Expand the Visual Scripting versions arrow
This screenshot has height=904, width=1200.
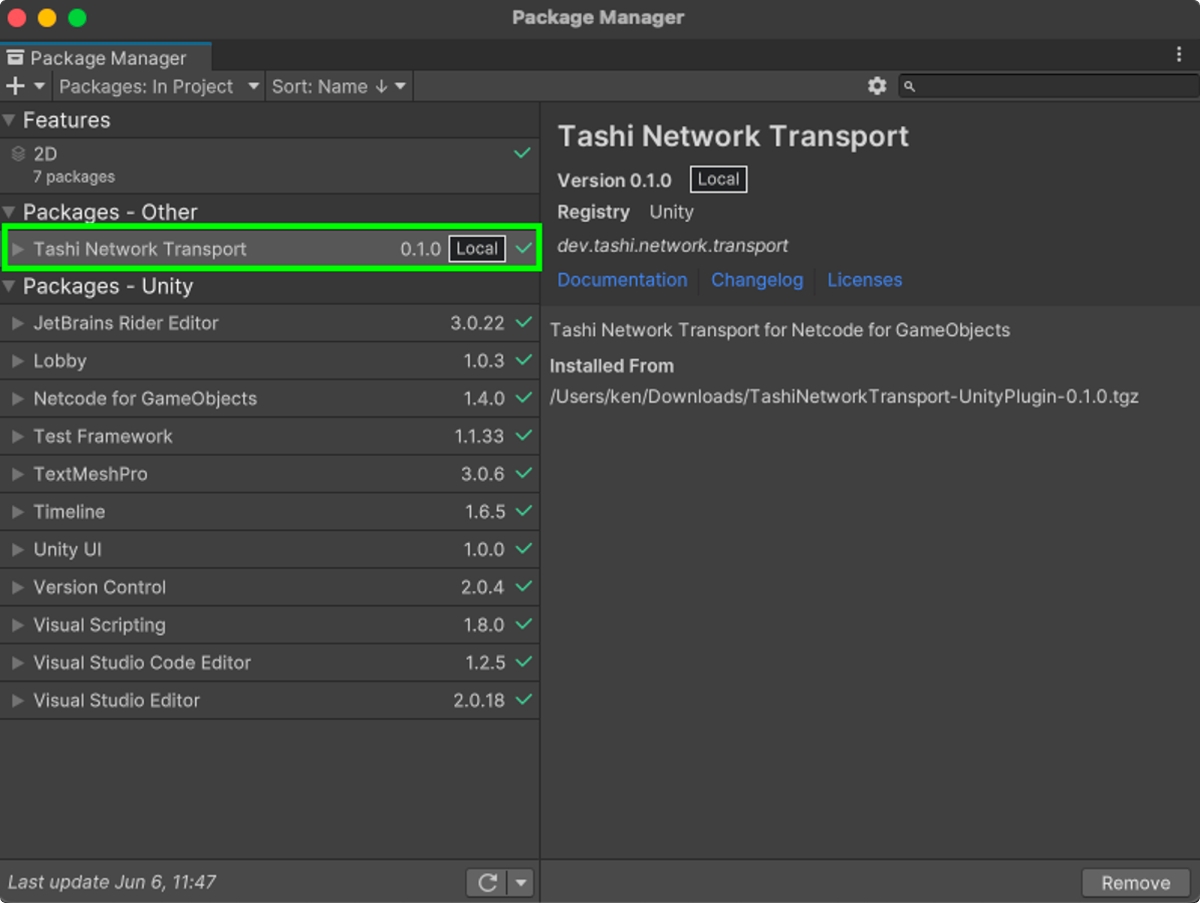tap(18, 625)
